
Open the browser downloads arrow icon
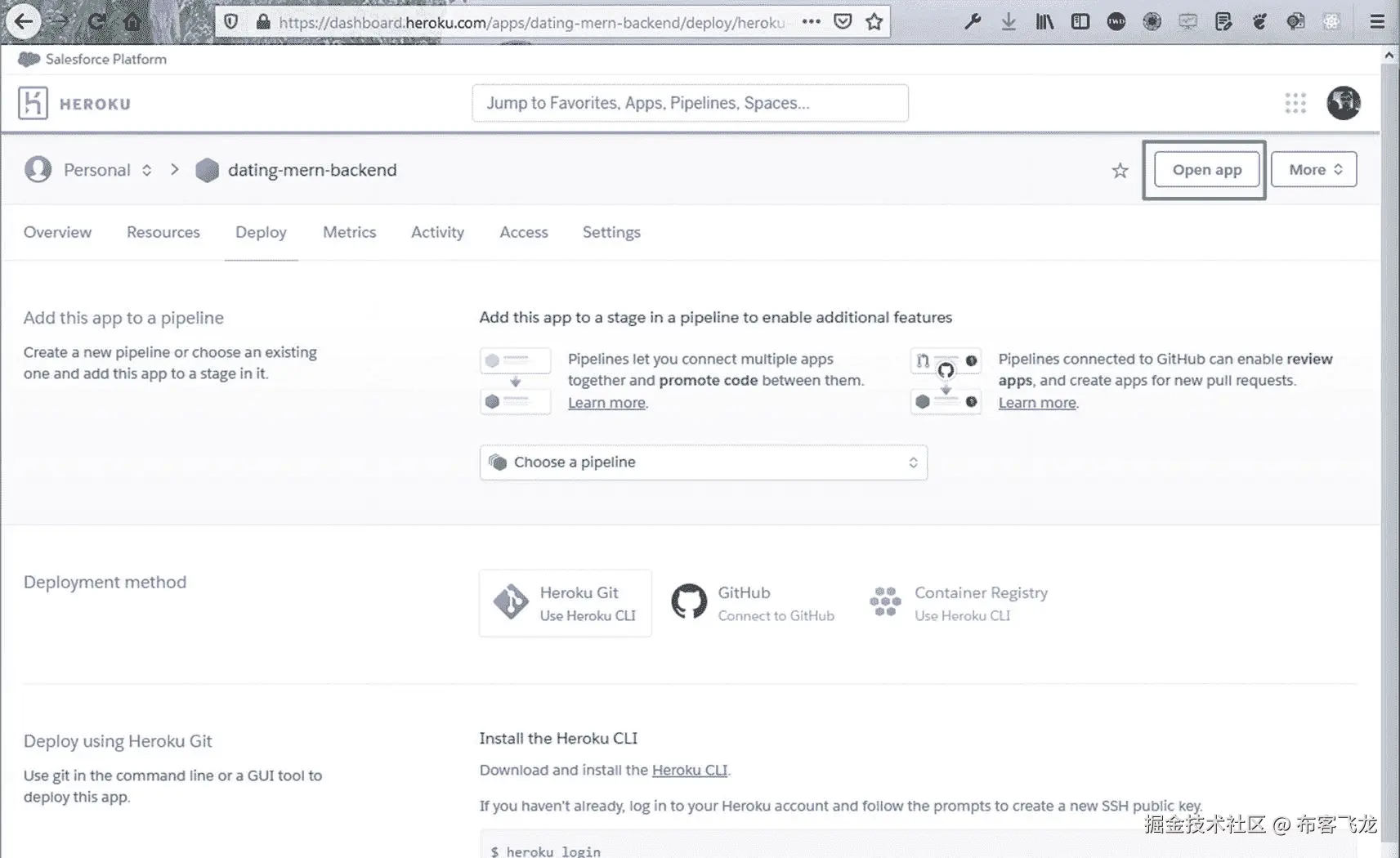[x=1009, y=22]
